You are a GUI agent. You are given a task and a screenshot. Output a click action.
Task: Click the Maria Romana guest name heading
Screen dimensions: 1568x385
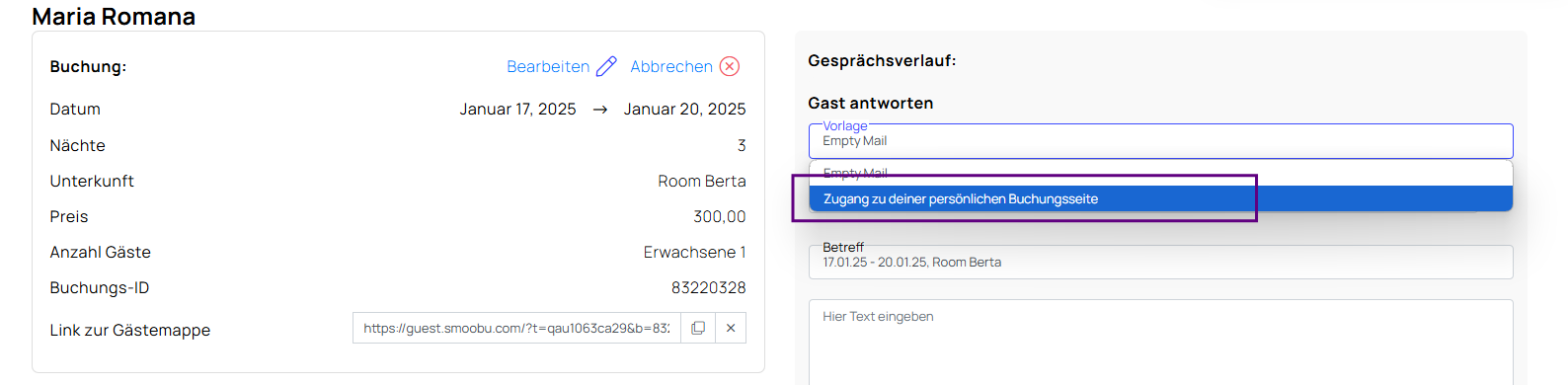114,17
